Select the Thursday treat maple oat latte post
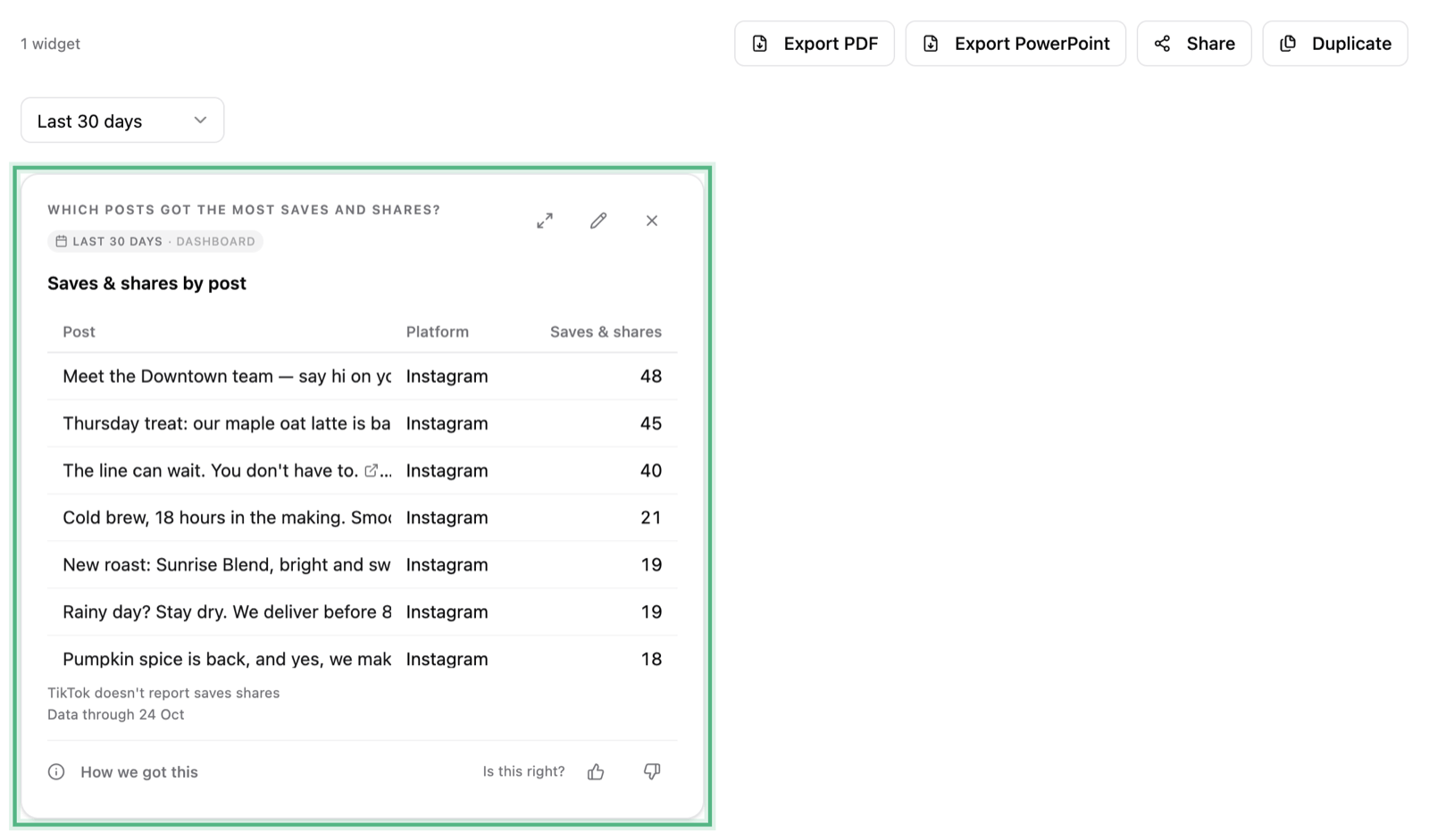1429x840 pixels. (227, 424)
